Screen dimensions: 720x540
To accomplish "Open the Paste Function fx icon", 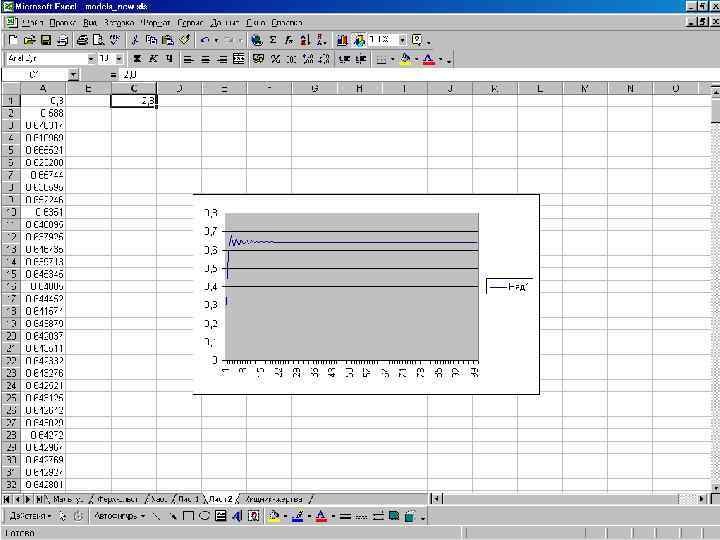I will pos(289,40).
